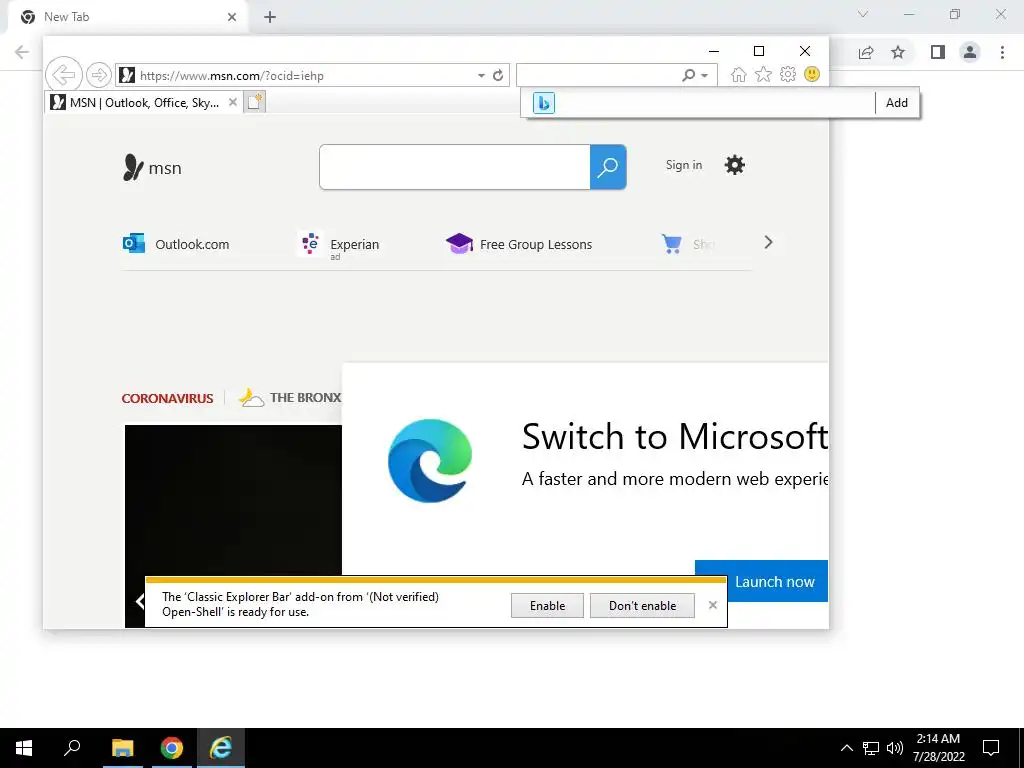Click Don't enable for the add-on

642,605
